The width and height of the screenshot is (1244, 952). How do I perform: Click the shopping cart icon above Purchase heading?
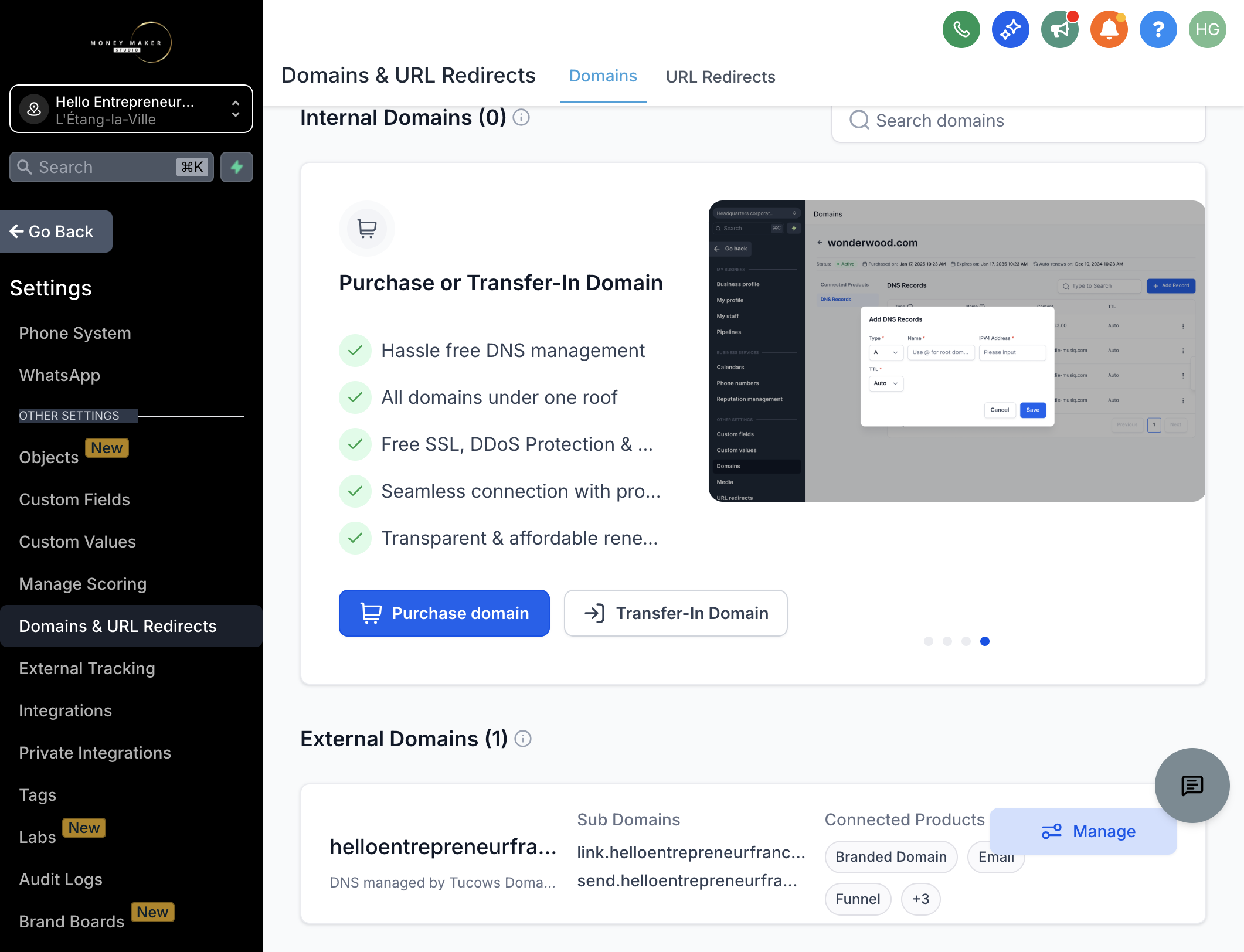pos(367,228)
